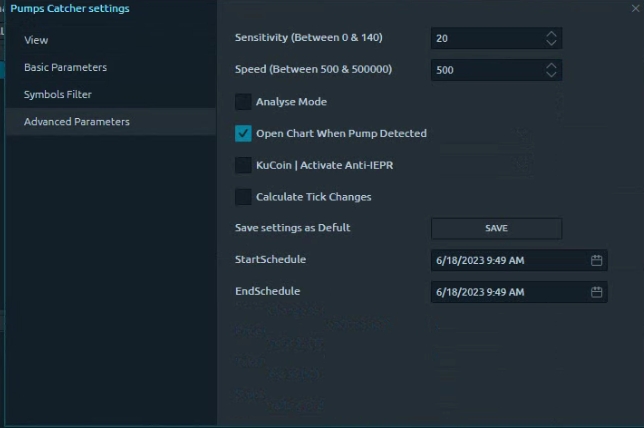Enable Calculate Tick Changes checkbox
The image size is (644, 428).
click(243, 197)
